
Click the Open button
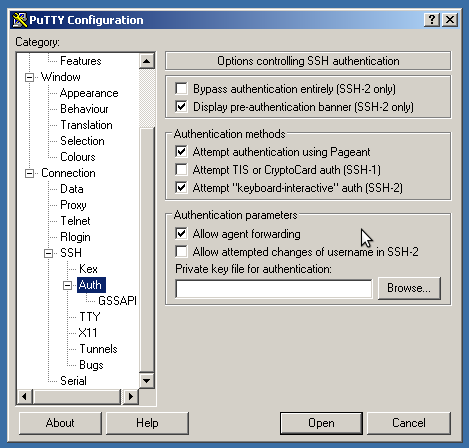click(x=321, y=423)
